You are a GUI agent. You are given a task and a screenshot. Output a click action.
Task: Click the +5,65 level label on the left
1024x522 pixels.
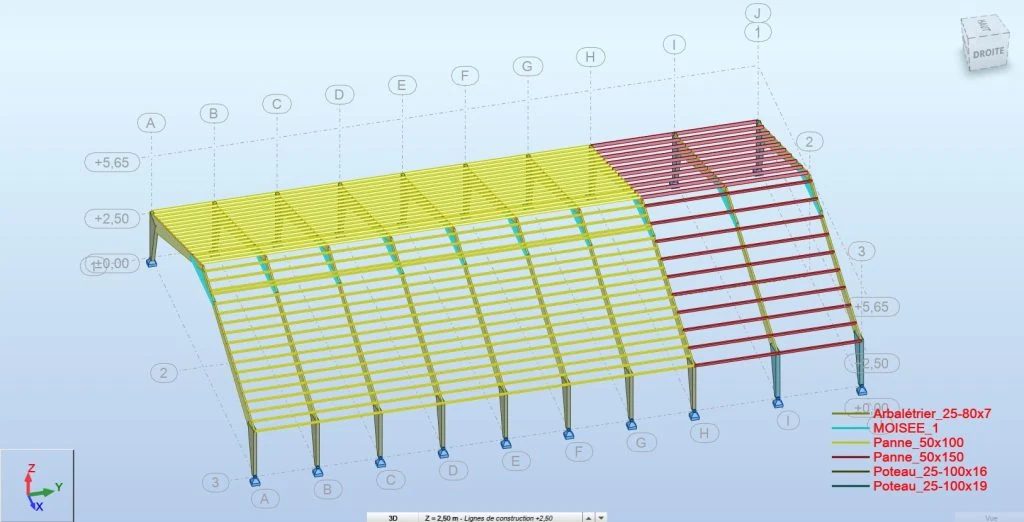point(112,162)
